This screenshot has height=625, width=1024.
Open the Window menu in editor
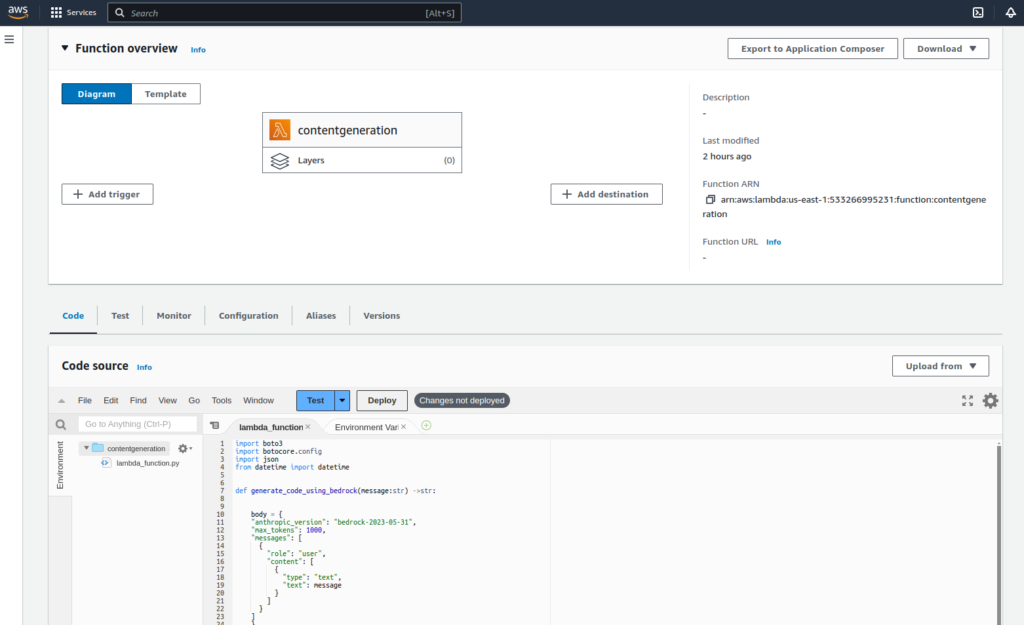coord(259,400)
